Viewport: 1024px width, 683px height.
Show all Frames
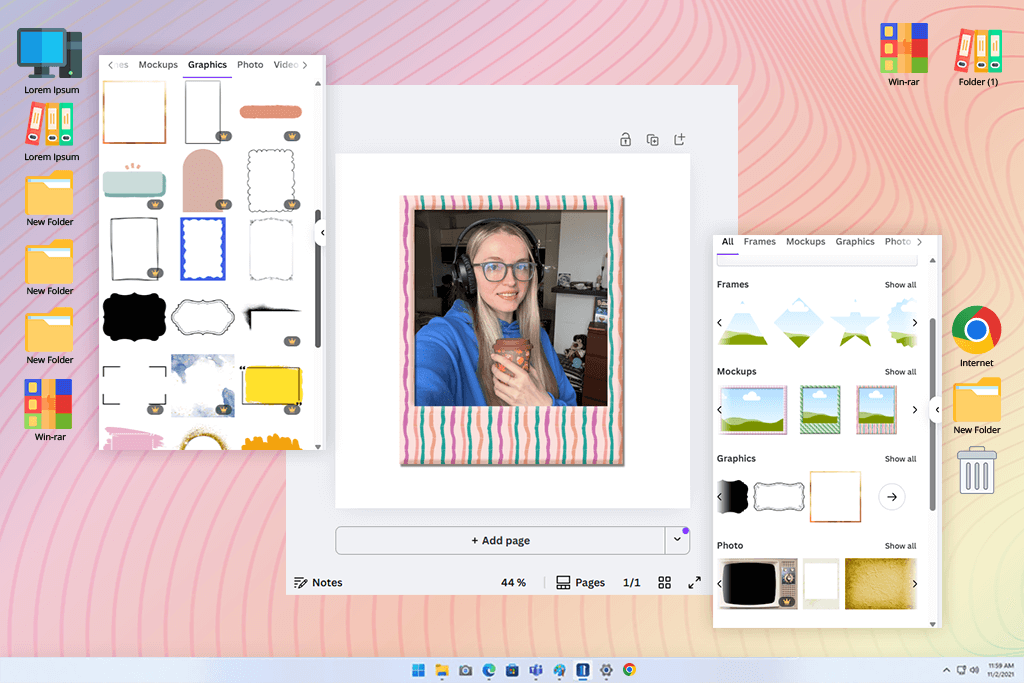click(900, 285)
